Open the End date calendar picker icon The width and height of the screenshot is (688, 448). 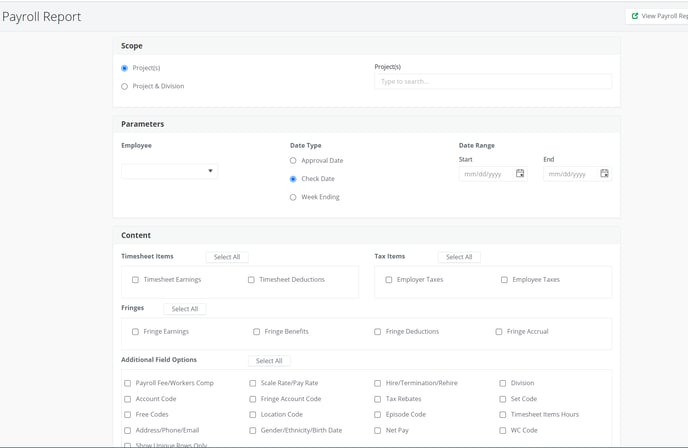click(x=604, y=173)
